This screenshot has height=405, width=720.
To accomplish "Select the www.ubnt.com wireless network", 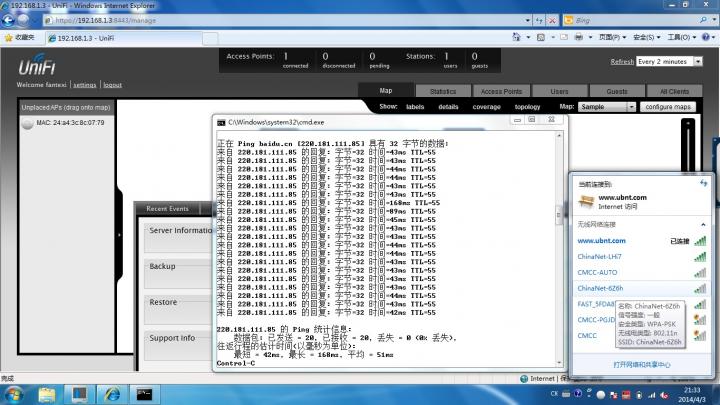I will click(x=641, y=241).
